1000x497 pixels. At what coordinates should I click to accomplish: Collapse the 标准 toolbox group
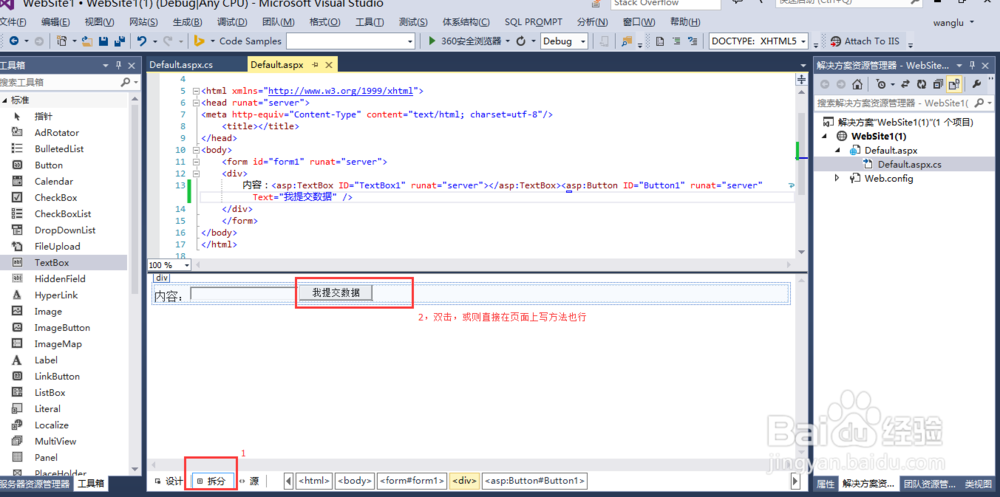pyautogui.click(x=4, y=101)
